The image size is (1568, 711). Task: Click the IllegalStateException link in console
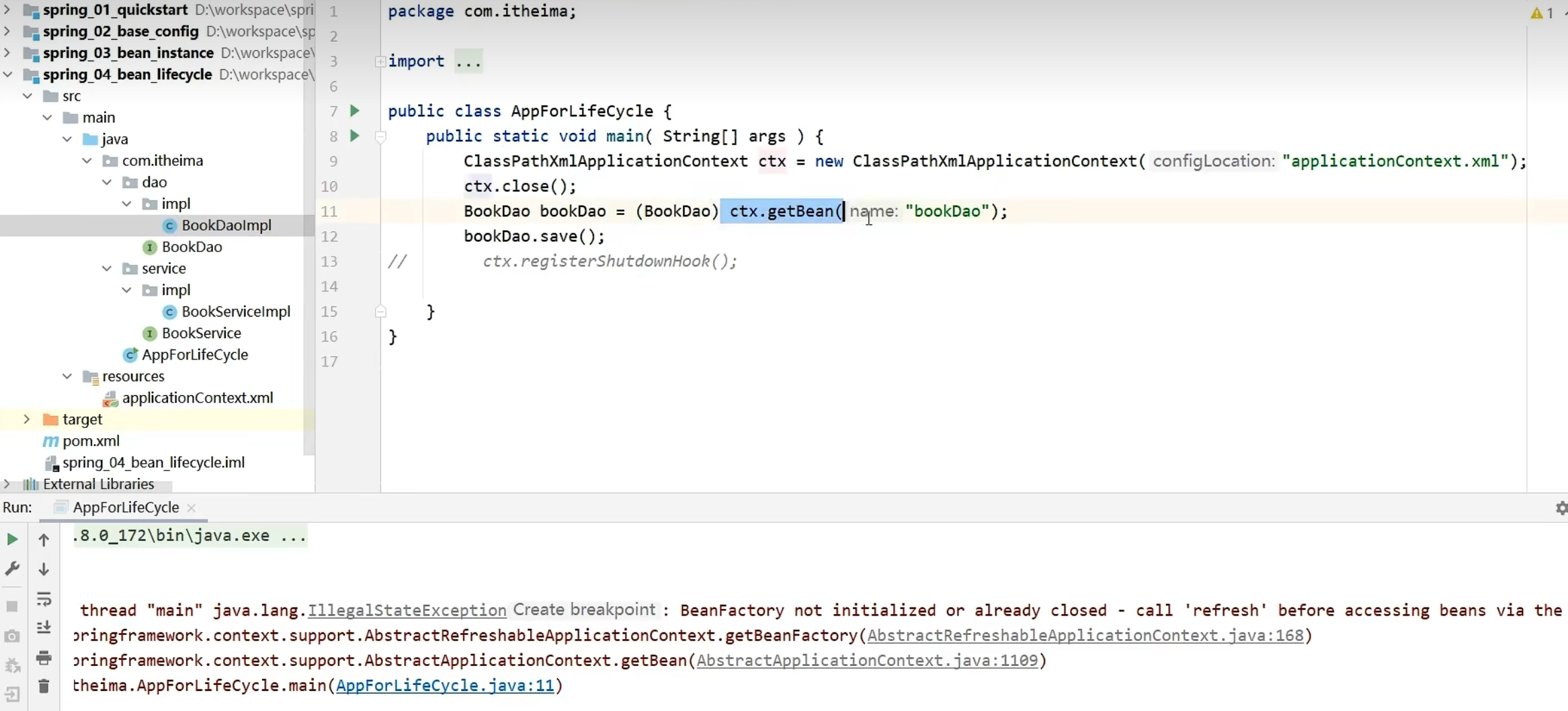pyautogui.click(x=407, y=610)
